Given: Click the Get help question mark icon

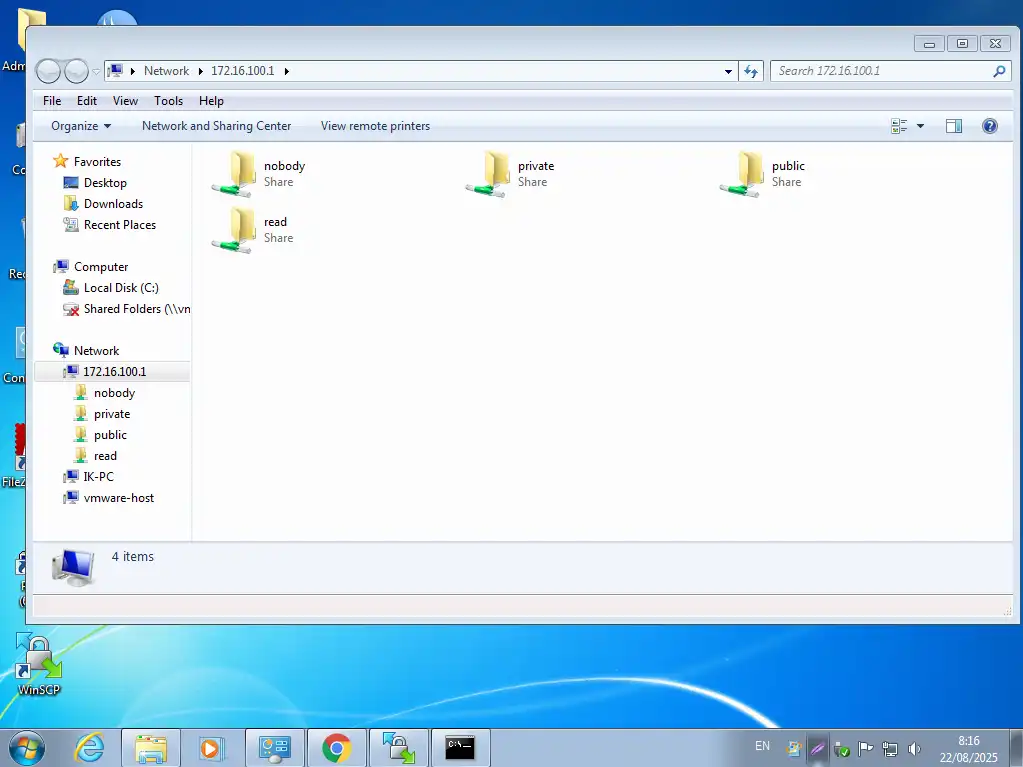Looking at the screenshot, I should (989, 126).
